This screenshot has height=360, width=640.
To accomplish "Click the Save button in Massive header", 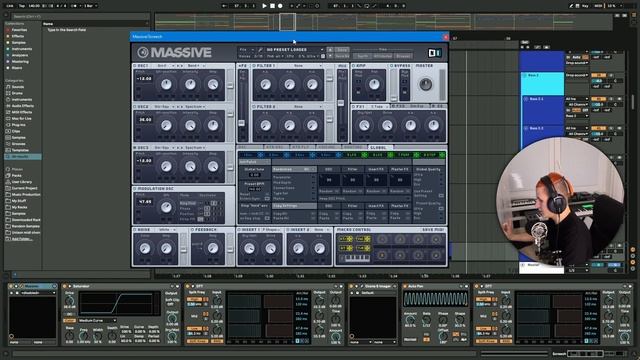I will (342, 49).
